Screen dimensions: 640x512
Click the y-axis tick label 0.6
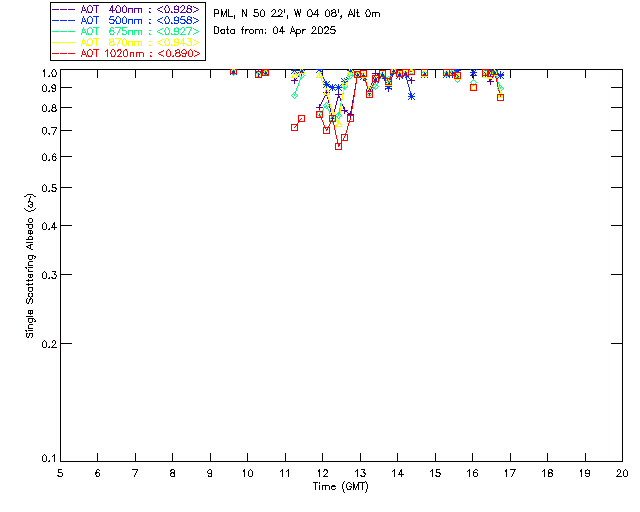point(49,157)
